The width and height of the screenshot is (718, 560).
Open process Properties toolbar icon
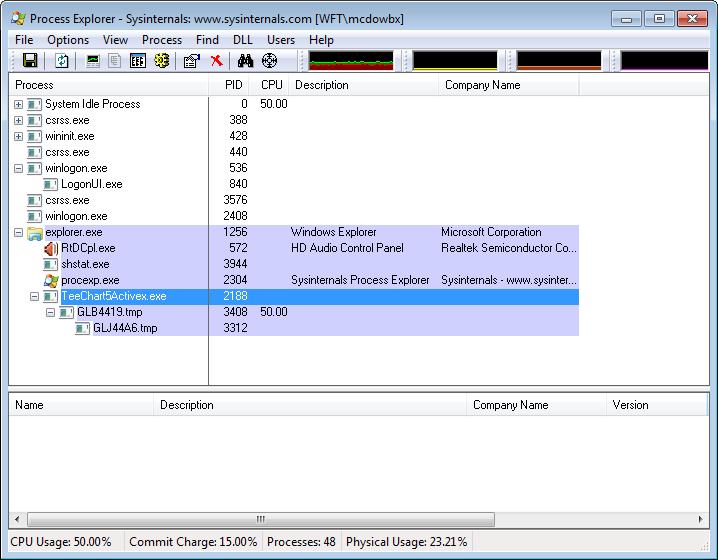coord(192,60)
